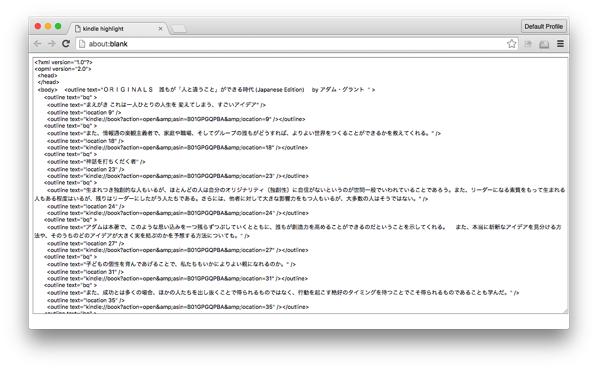Click the green maximize window button
The image size is (598, 370).
(58, 26)
